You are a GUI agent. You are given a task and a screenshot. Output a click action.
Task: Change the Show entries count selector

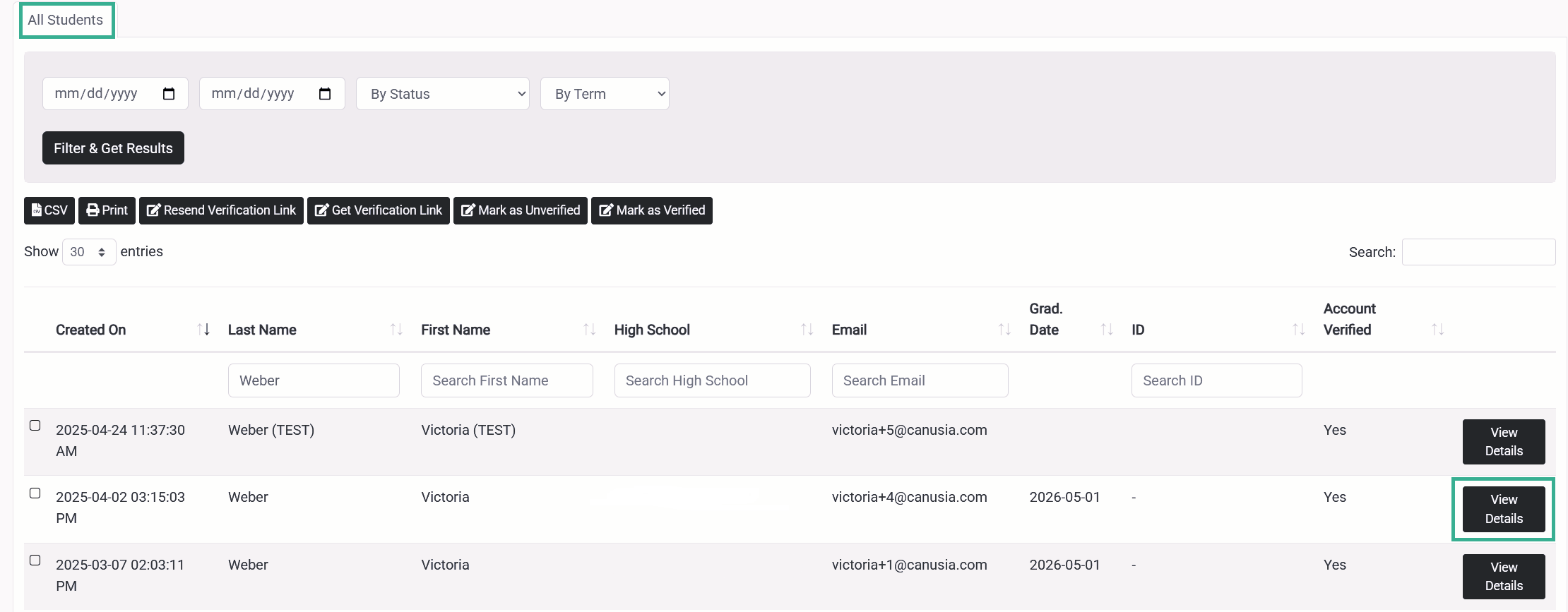(89, 252)
